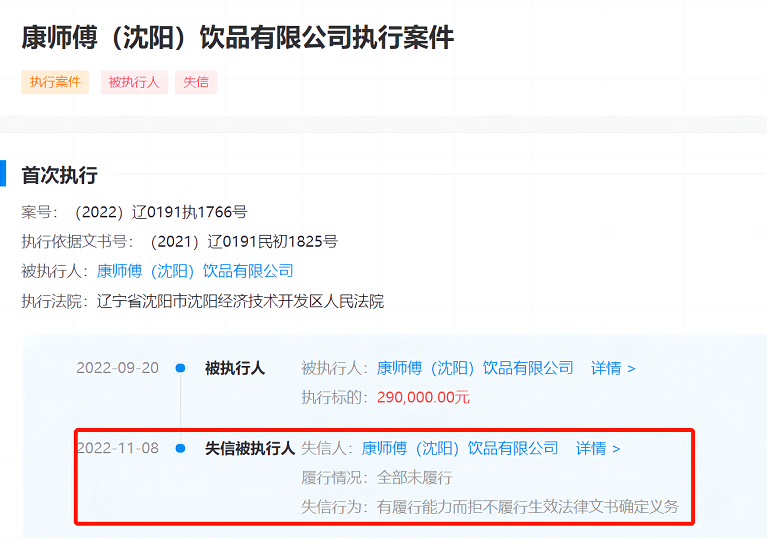Click the red 290,000.00元 amount

423,397
